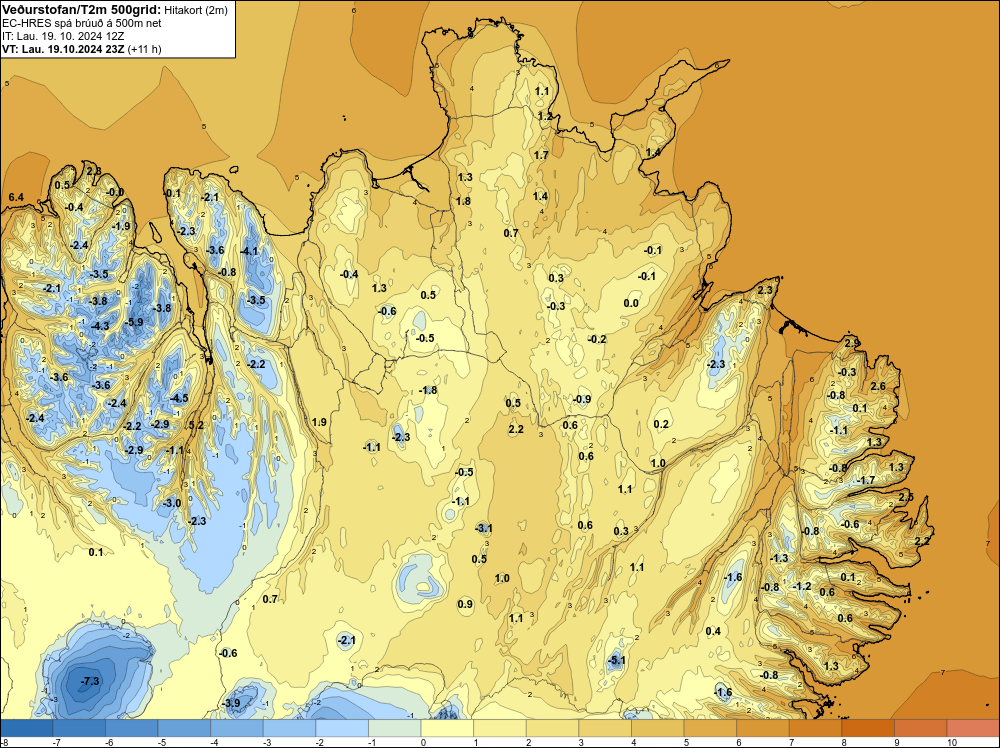1000x748 pixels.
Task: Click the -5.1 temperature value
Action: (x=616, y=661)
